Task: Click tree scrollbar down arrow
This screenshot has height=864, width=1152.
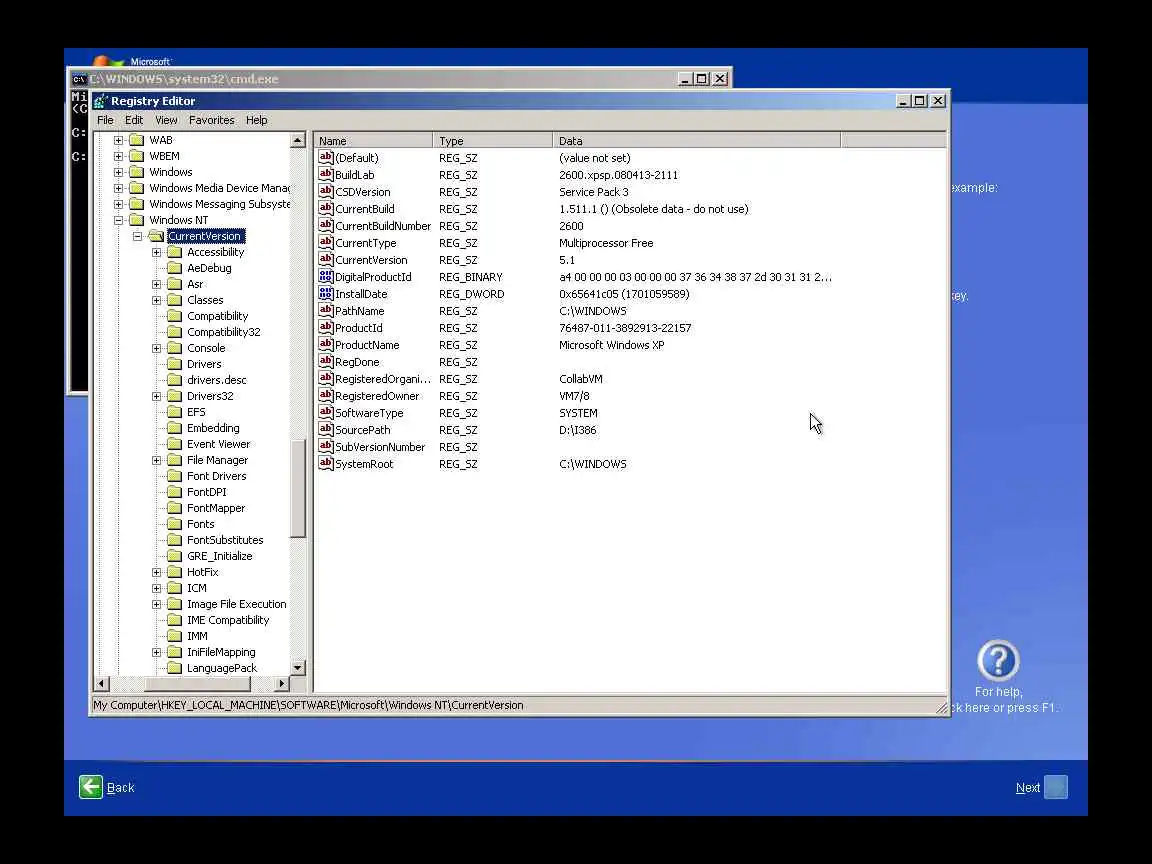Action: pyautogui.click(x=298, y=668)
